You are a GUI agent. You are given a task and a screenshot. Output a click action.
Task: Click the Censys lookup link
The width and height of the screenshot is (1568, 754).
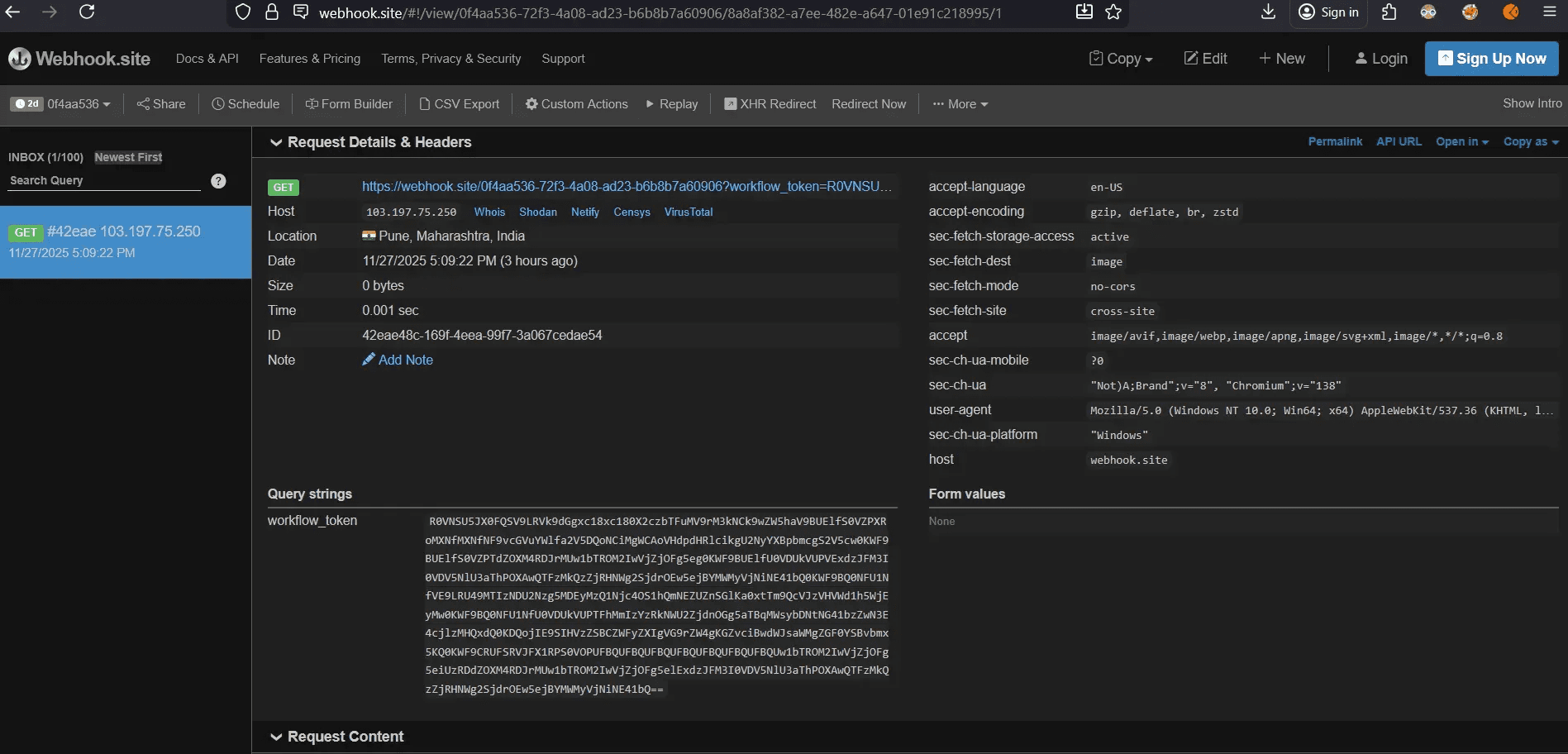tap(631, 212)
